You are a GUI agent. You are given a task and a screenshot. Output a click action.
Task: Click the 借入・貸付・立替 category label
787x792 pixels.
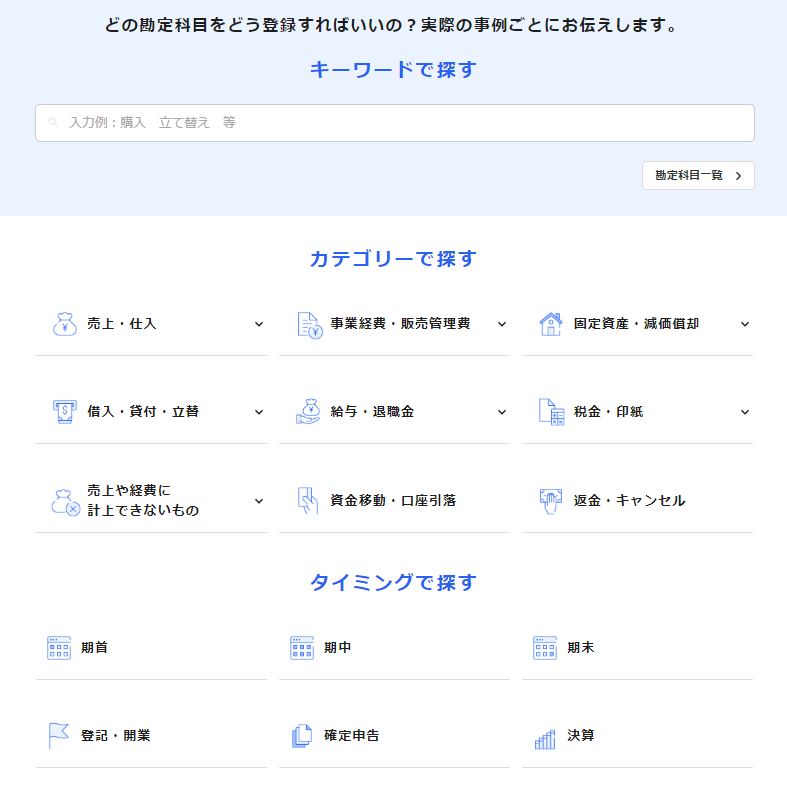coord(143,412)
